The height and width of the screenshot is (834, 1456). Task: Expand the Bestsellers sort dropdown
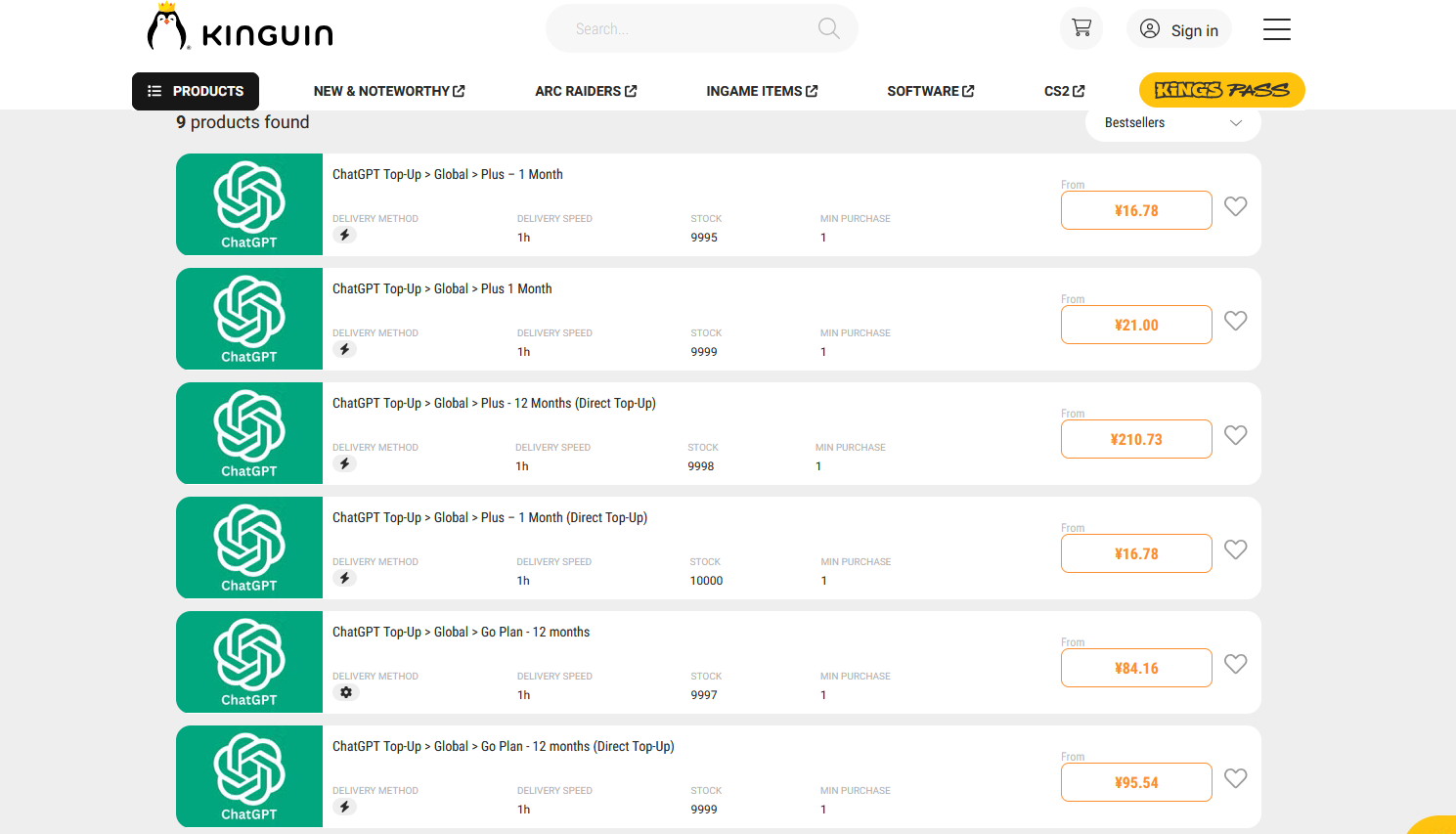coord(1171,123)
